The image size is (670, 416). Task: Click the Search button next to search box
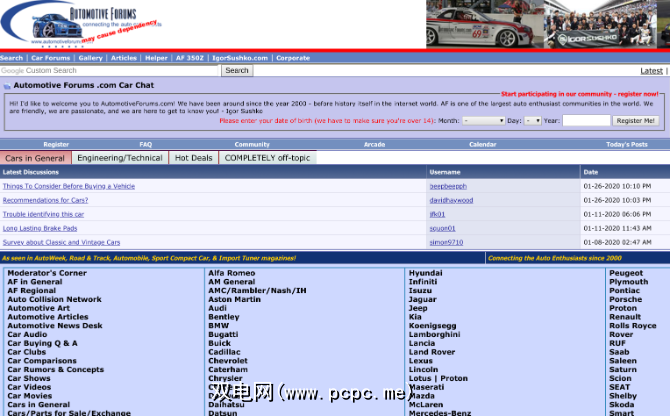click(237, 70)
